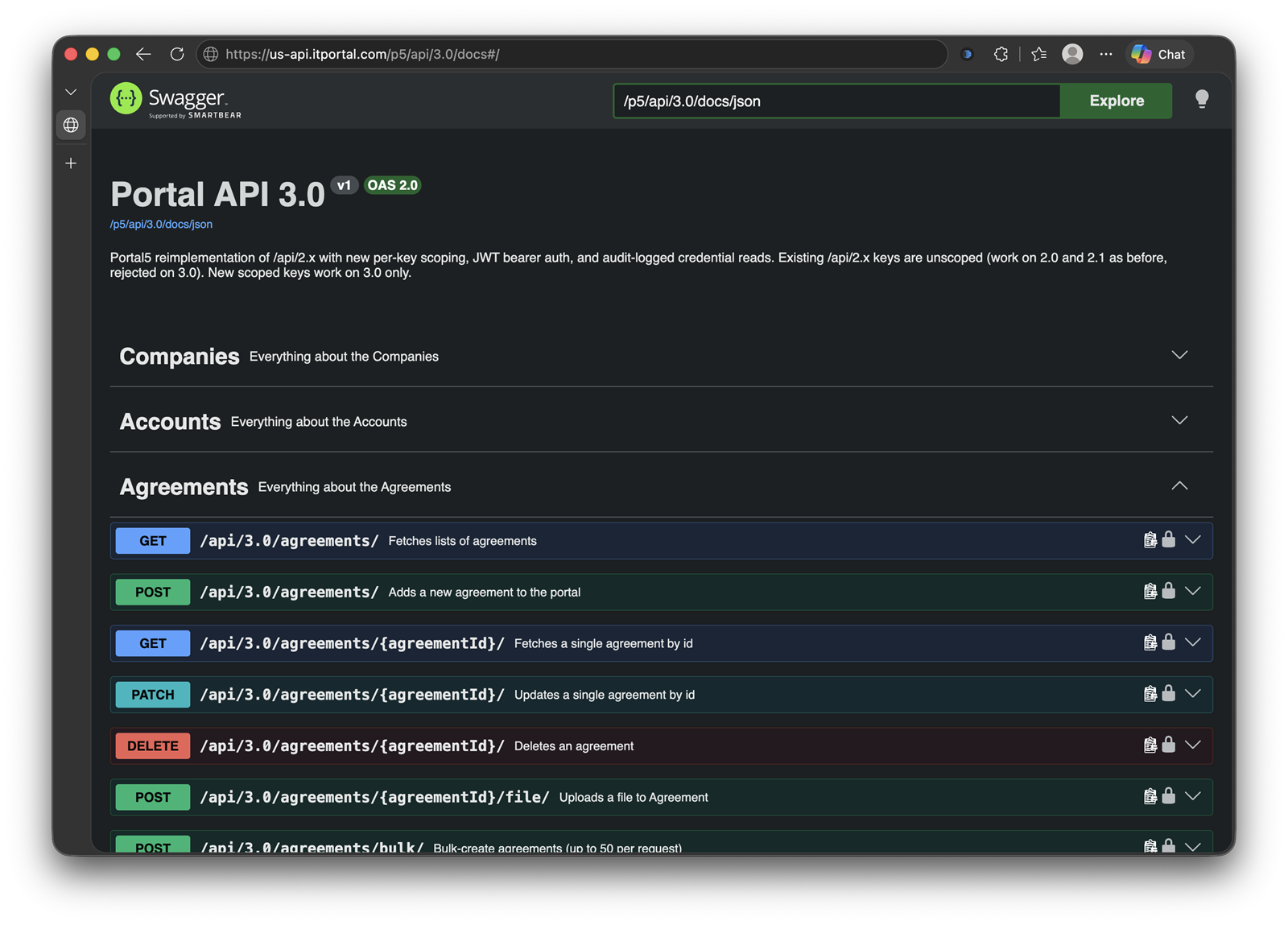Copy path of GET single agreement endpoint
The width and height of the screenshot is (1288, 925).
[1150, 642]
